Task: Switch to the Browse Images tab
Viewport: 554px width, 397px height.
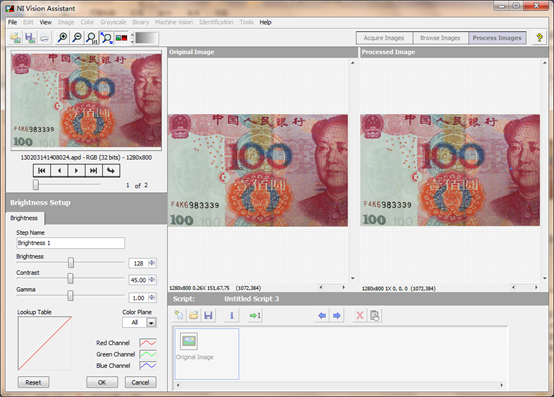Action: pyautogui.click(x=440, y=38)
